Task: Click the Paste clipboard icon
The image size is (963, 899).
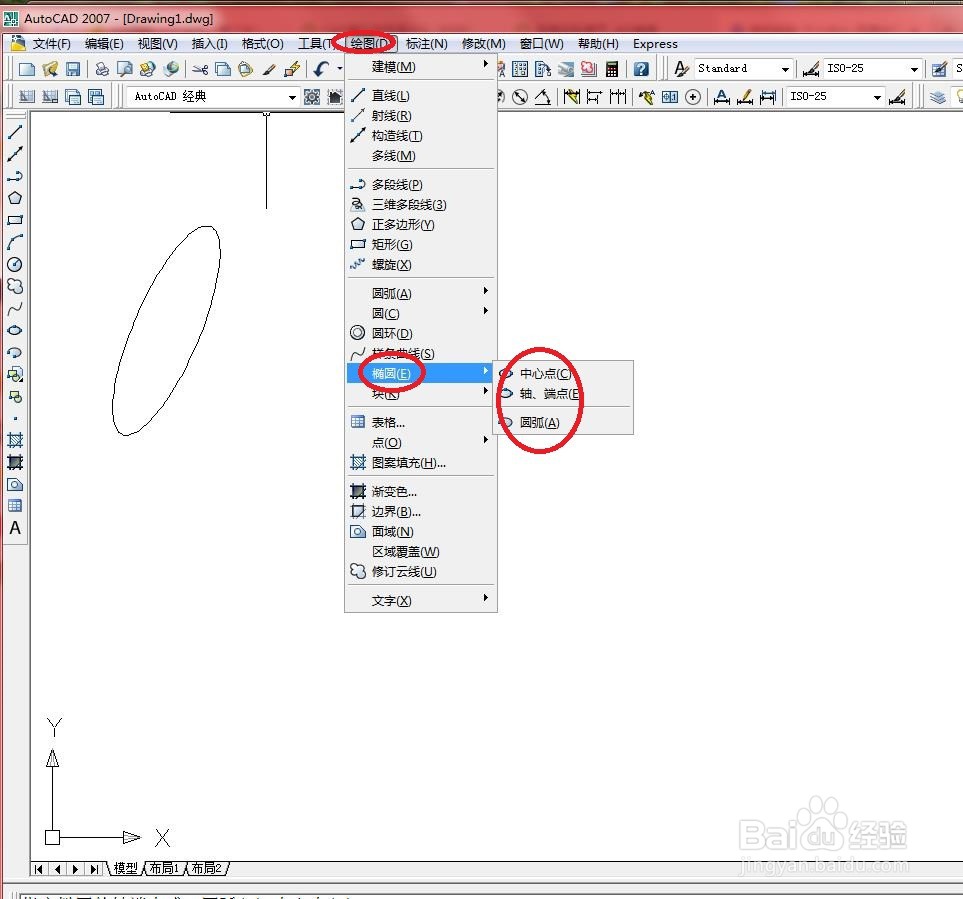Action: click(246, 69)
